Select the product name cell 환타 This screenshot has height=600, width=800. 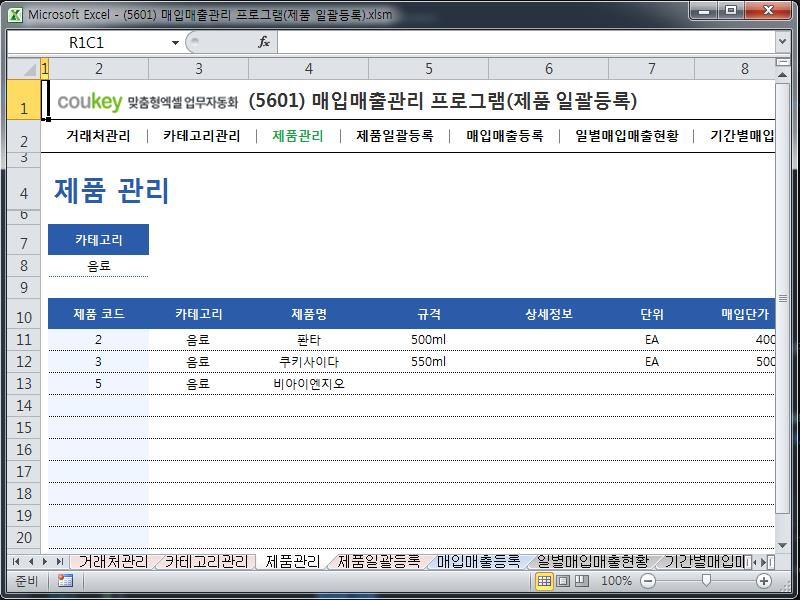click(x=309, y=340)
